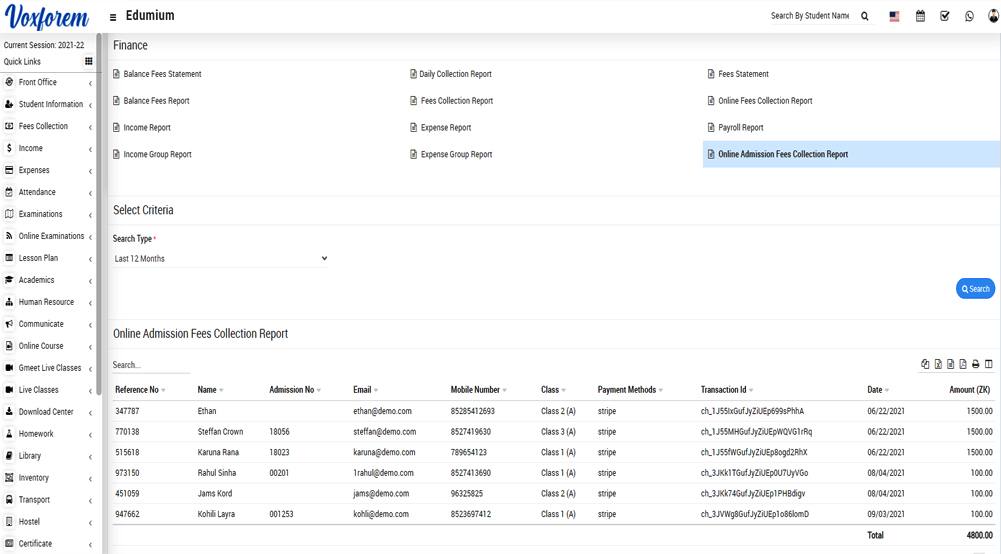Export table to Excel file icon

click(x=938, y=365)
